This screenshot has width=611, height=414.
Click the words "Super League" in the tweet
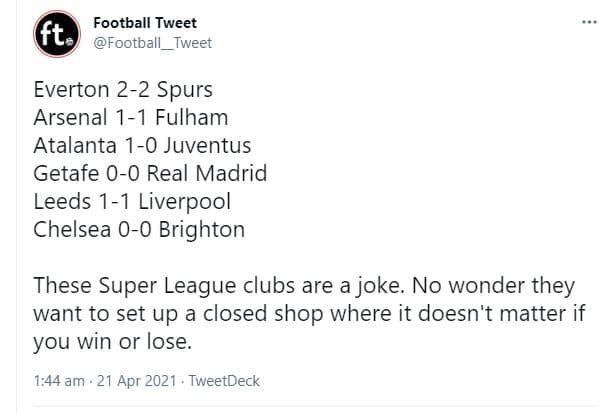click(x=167, y=286)
